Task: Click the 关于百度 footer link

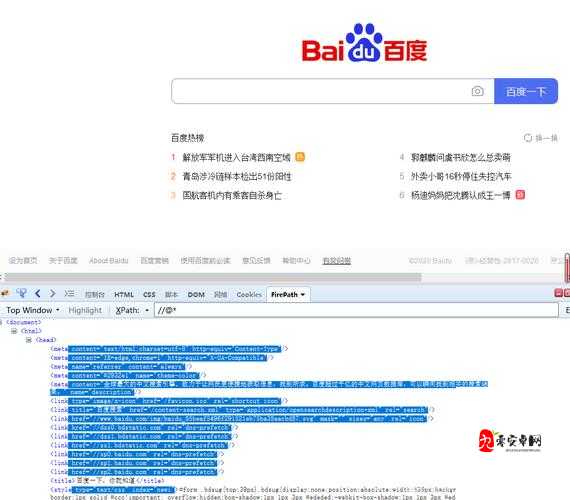Action: click(x=63, y=260)
